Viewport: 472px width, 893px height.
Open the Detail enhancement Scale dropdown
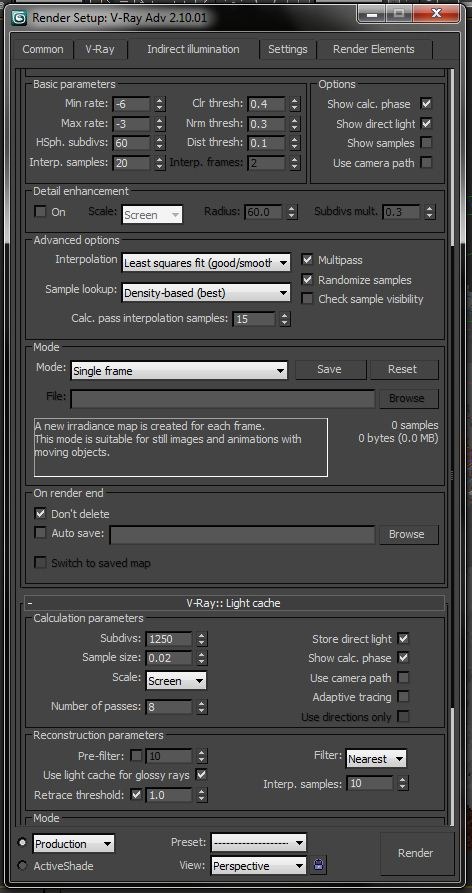(152, 215)
